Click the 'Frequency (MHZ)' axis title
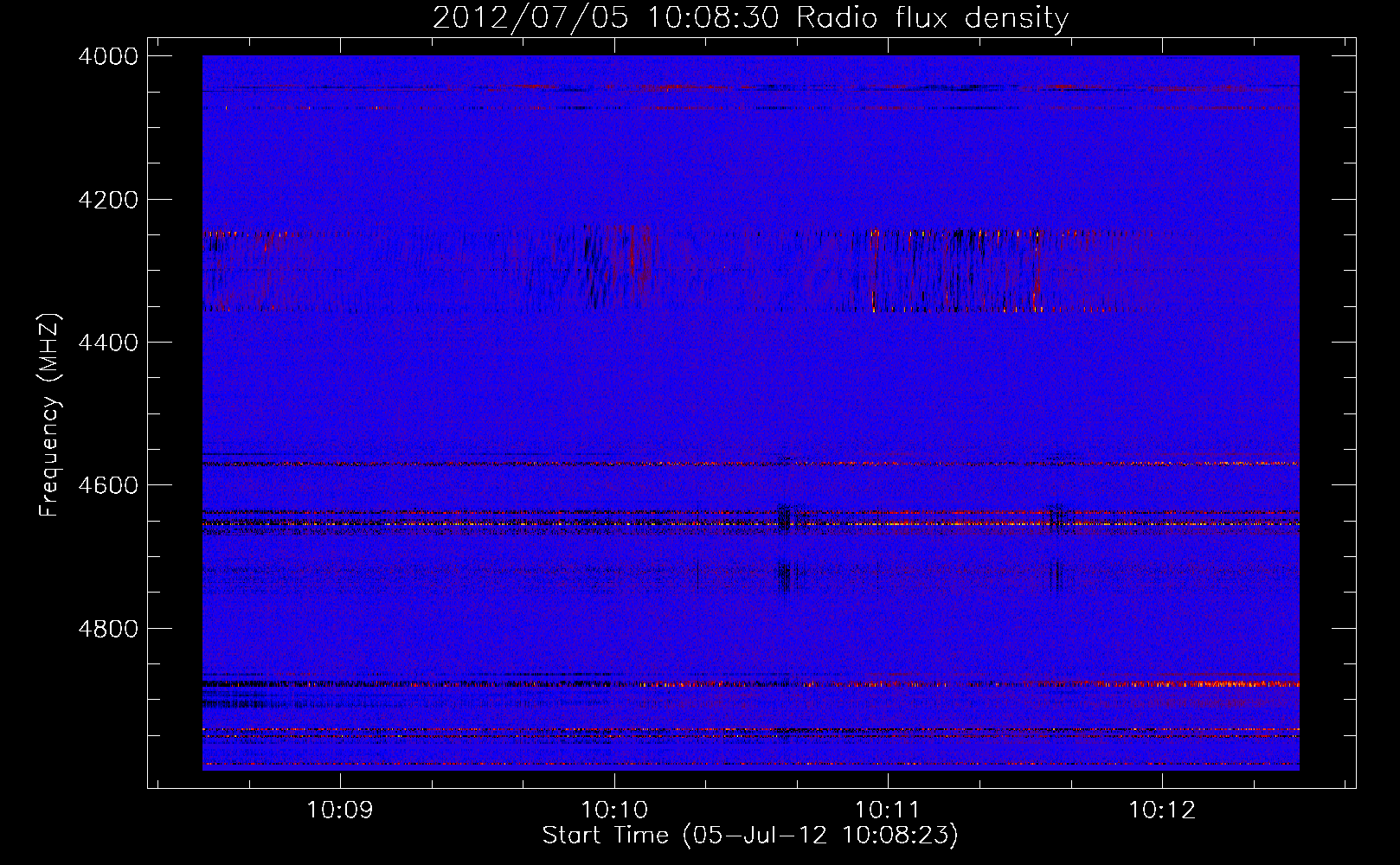Screen dimensions: 1400x865 [x=50, y=415]
